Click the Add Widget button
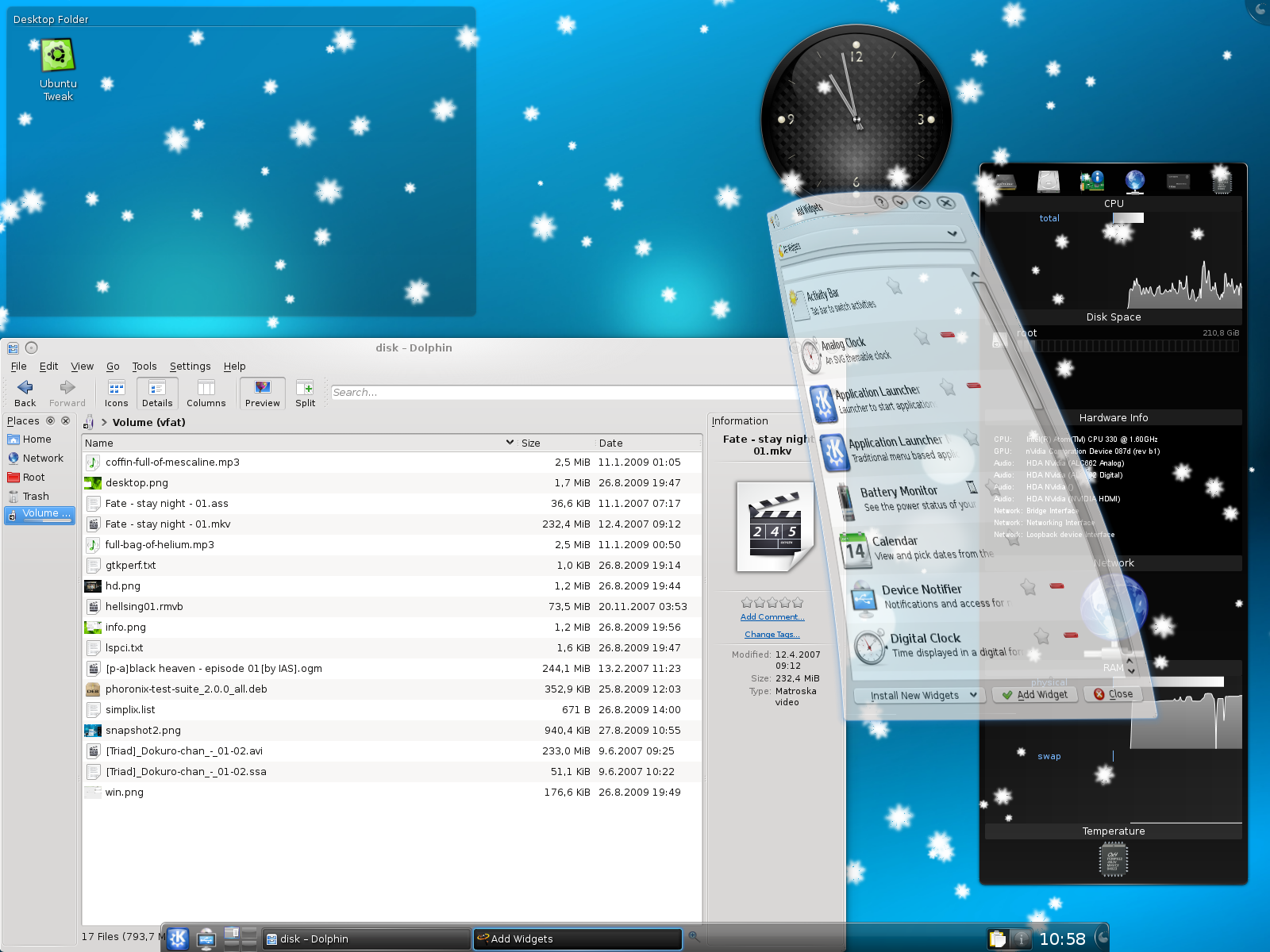 pos(1035,694)
